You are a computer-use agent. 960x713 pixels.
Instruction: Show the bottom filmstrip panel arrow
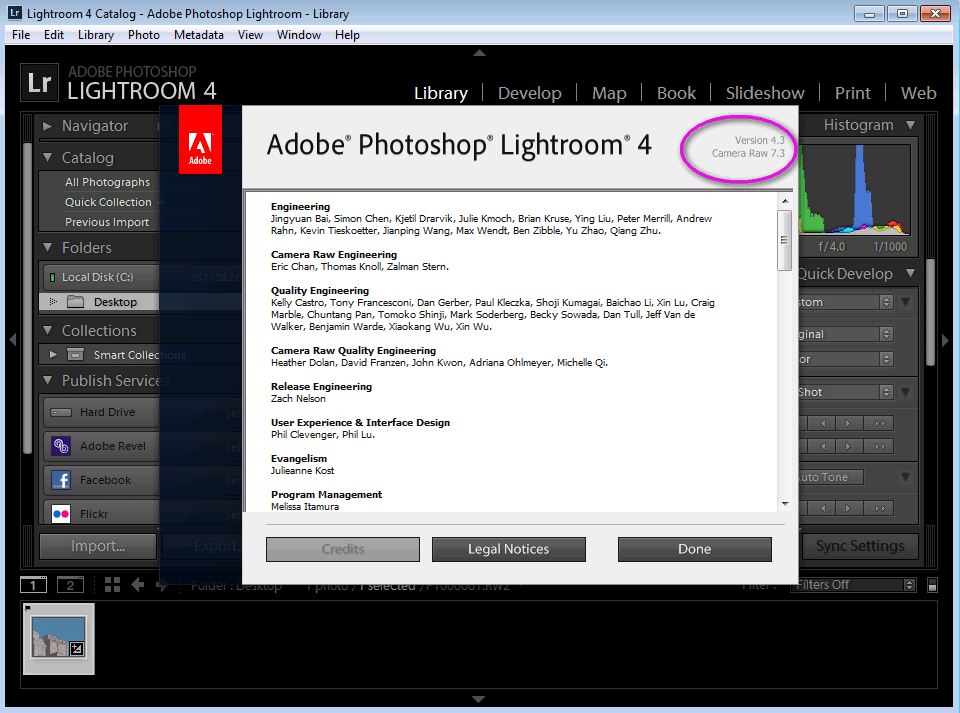point(479,699)
